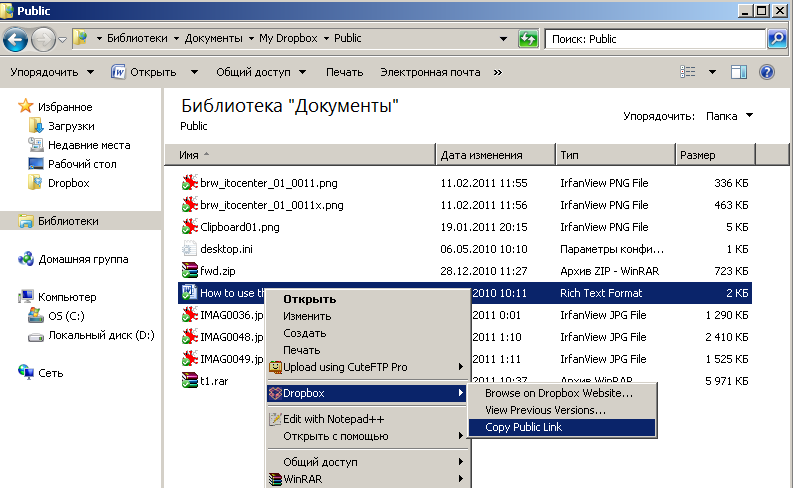
Task: Click the t1.rar archive icon
Action: (190, 381)
